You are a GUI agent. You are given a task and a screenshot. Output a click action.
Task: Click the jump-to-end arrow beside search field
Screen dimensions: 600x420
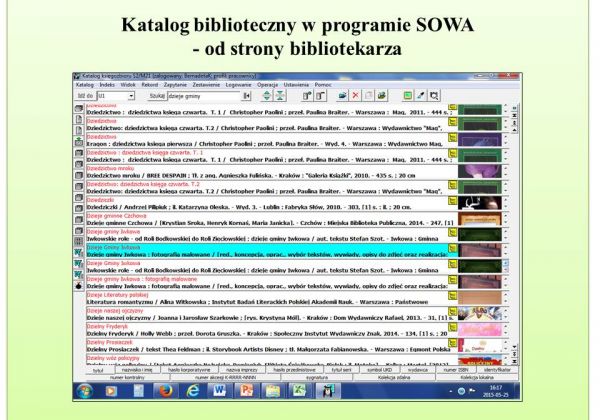(x=247, y=96)
